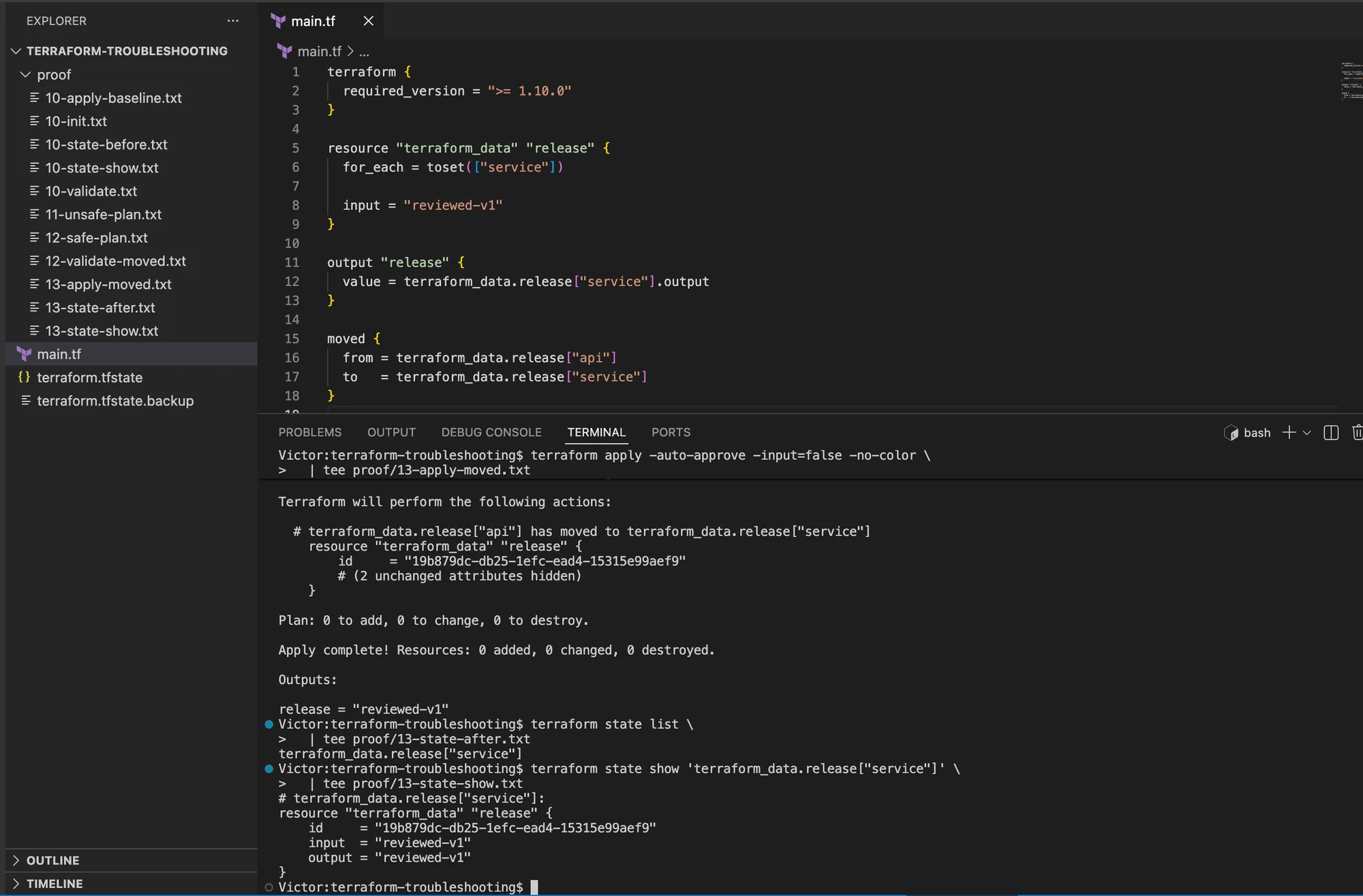The image size is (1363, 896).
Task: Click 'Apply complete!' line in terminal
Action: pos(496,650)
